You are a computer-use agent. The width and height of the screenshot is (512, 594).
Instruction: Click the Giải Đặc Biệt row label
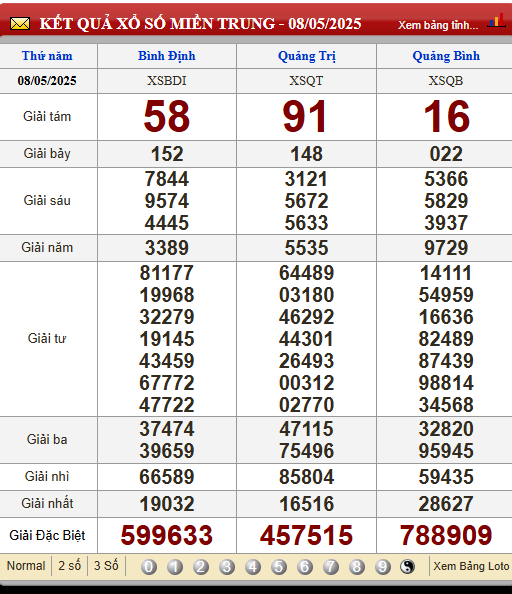[47, 535]
